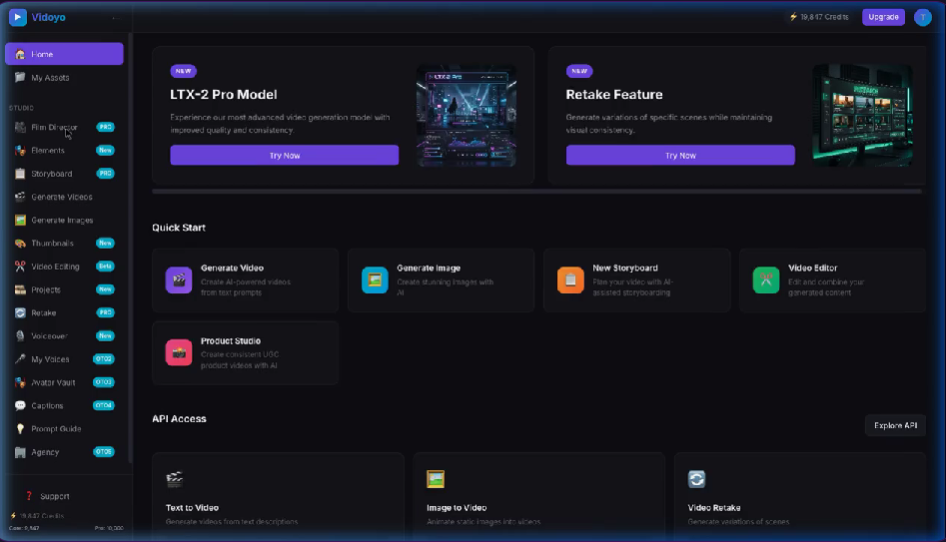946x542 pixels.
Task: Open Storyboard via its clipboard icon
Action: pos(21,174)
